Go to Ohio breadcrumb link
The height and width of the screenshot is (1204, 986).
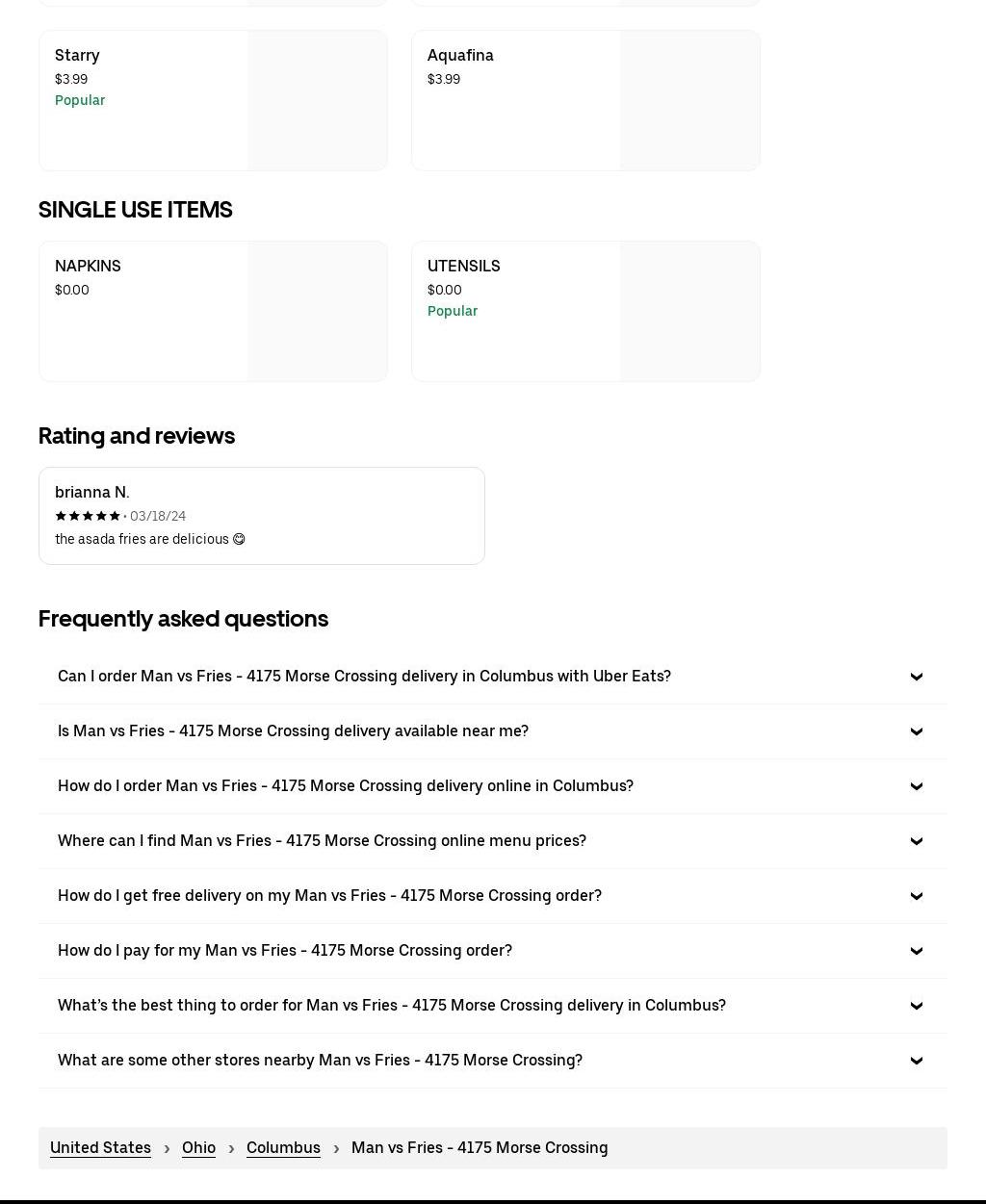tap(198, 1147)
